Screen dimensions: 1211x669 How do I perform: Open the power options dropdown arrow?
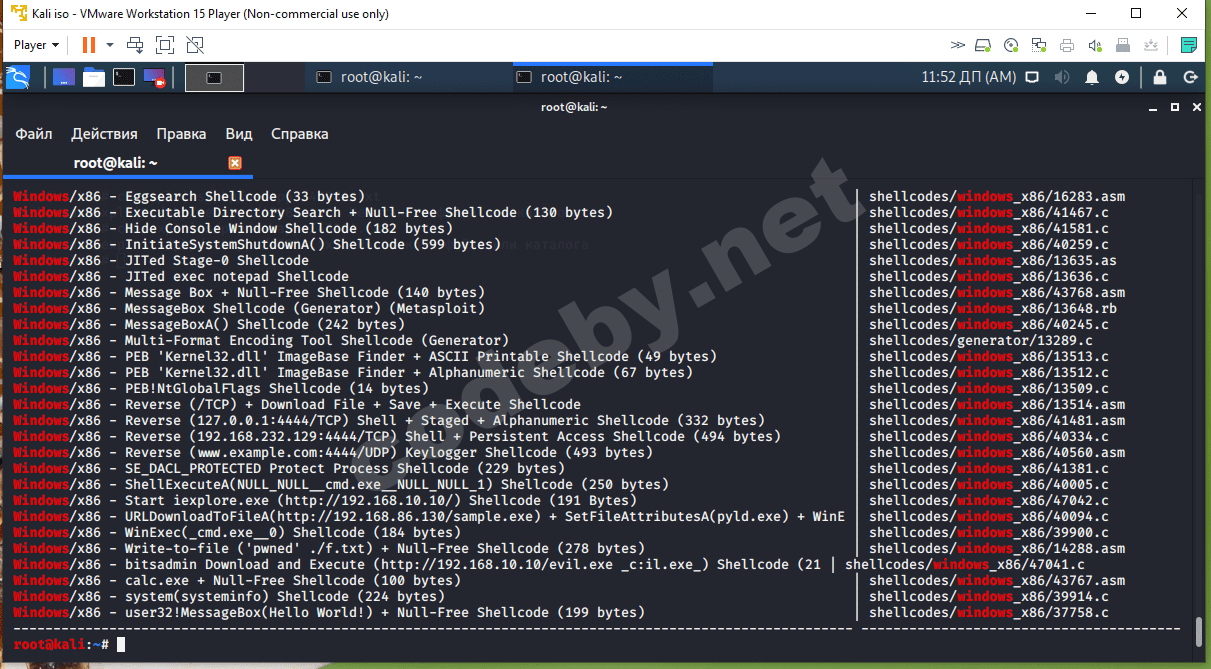[x=110, y=45]
